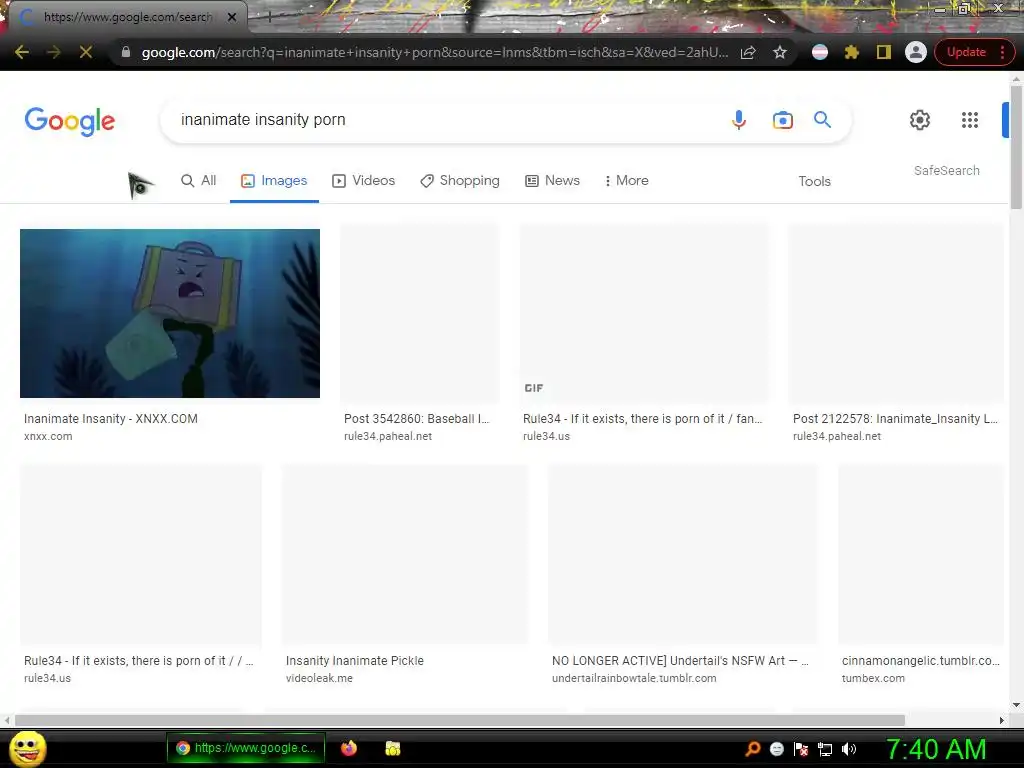Click the round white tray icon
This screenshot has width=1024, height=768.
point(776,749)
